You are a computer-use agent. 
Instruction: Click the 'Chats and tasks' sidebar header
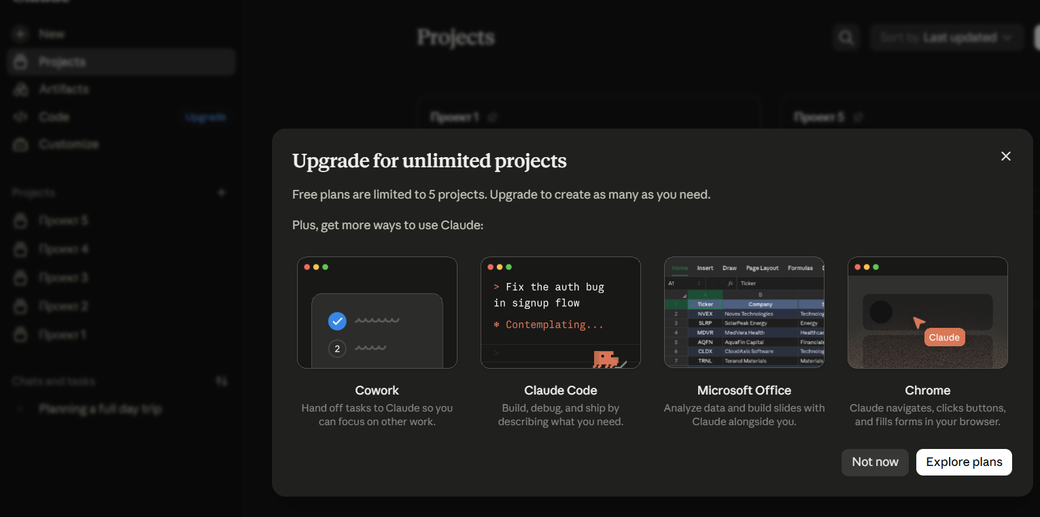coord(53,381)
